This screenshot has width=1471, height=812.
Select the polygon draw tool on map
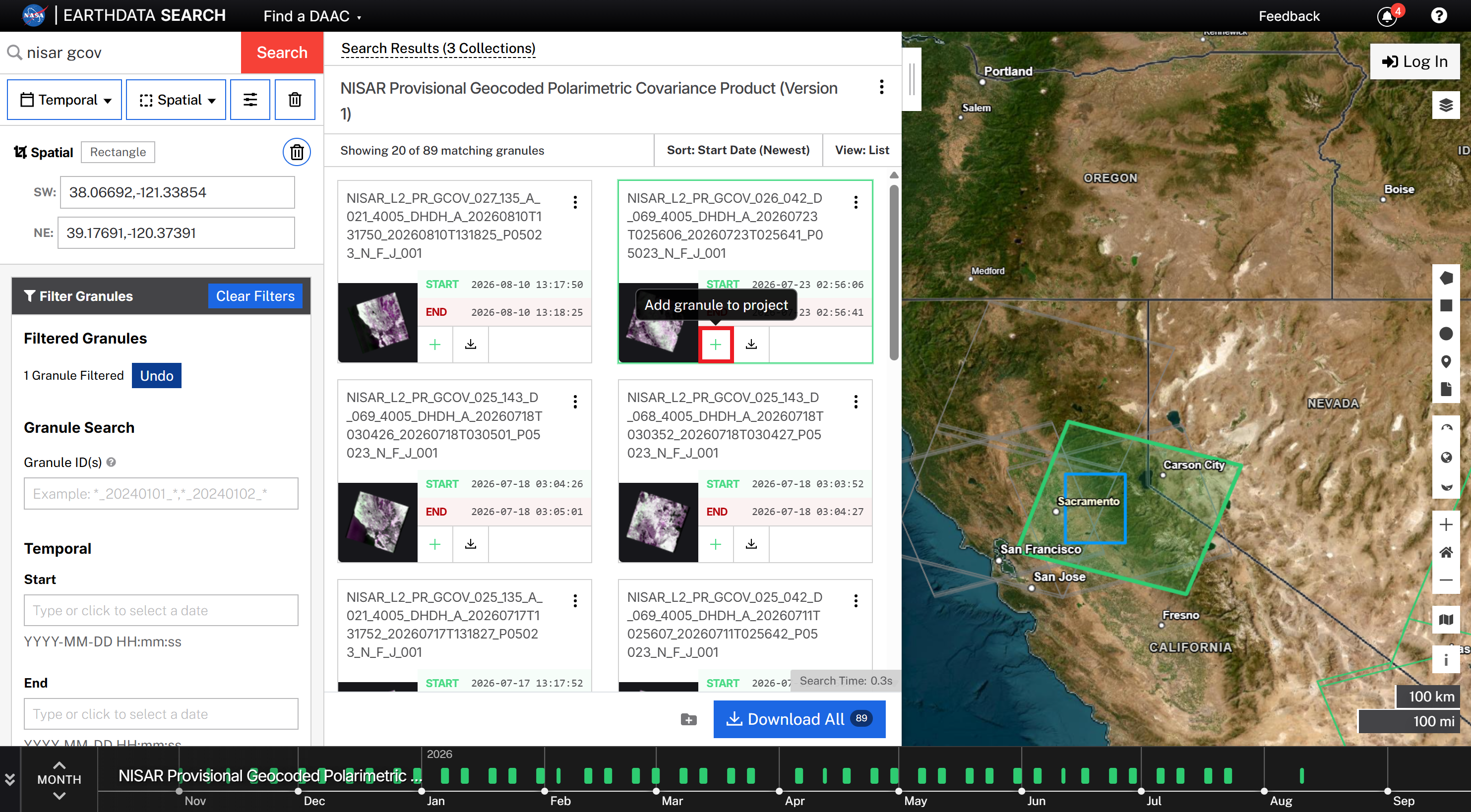click(1446, 278)
